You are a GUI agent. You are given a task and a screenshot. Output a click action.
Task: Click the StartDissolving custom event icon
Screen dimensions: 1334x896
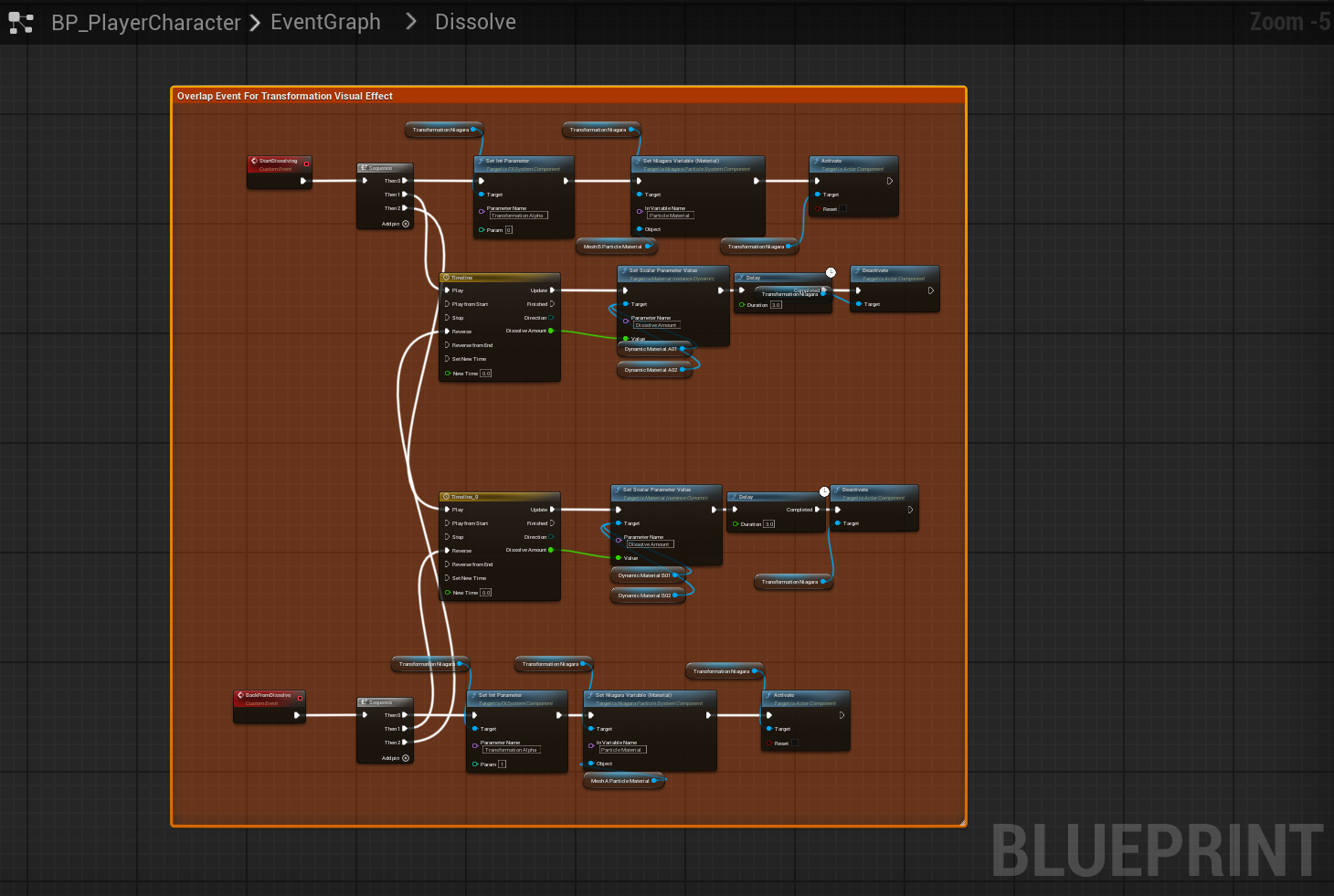[254, 161]
